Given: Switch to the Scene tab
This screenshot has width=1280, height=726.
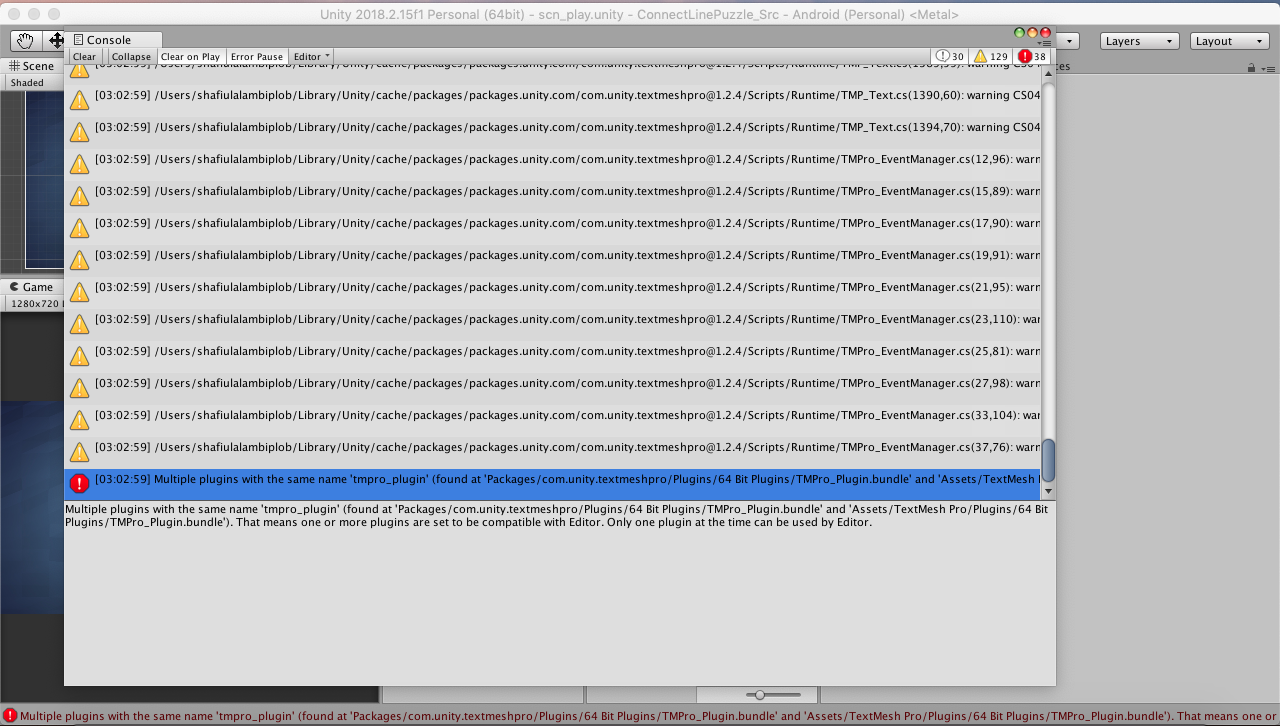Looking at the screenshot, I should click(31, 66).
